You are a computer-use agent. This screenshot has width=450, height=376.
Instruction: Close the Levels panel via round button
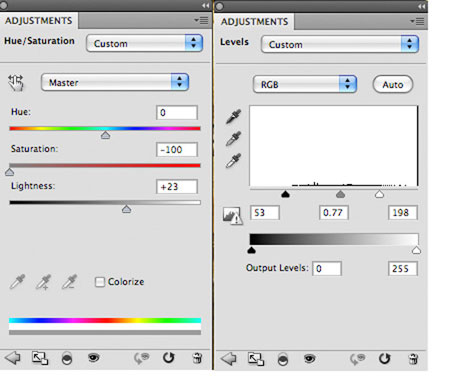220,6
